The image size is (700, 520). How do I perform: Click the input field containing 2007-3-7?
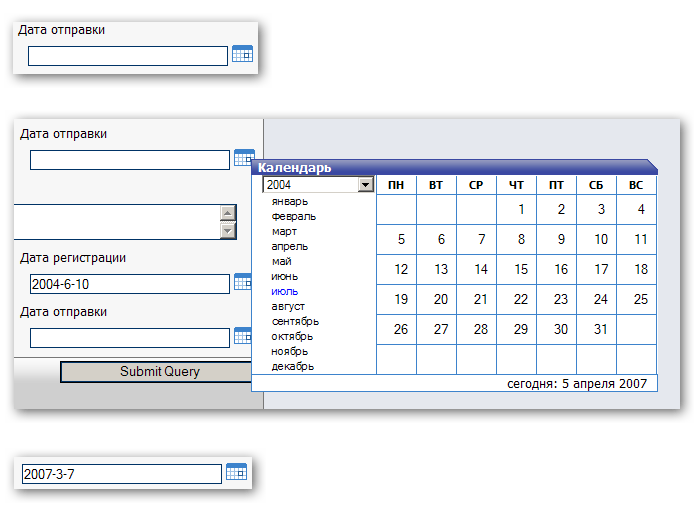pyautogui.click(x=121, y=474)
